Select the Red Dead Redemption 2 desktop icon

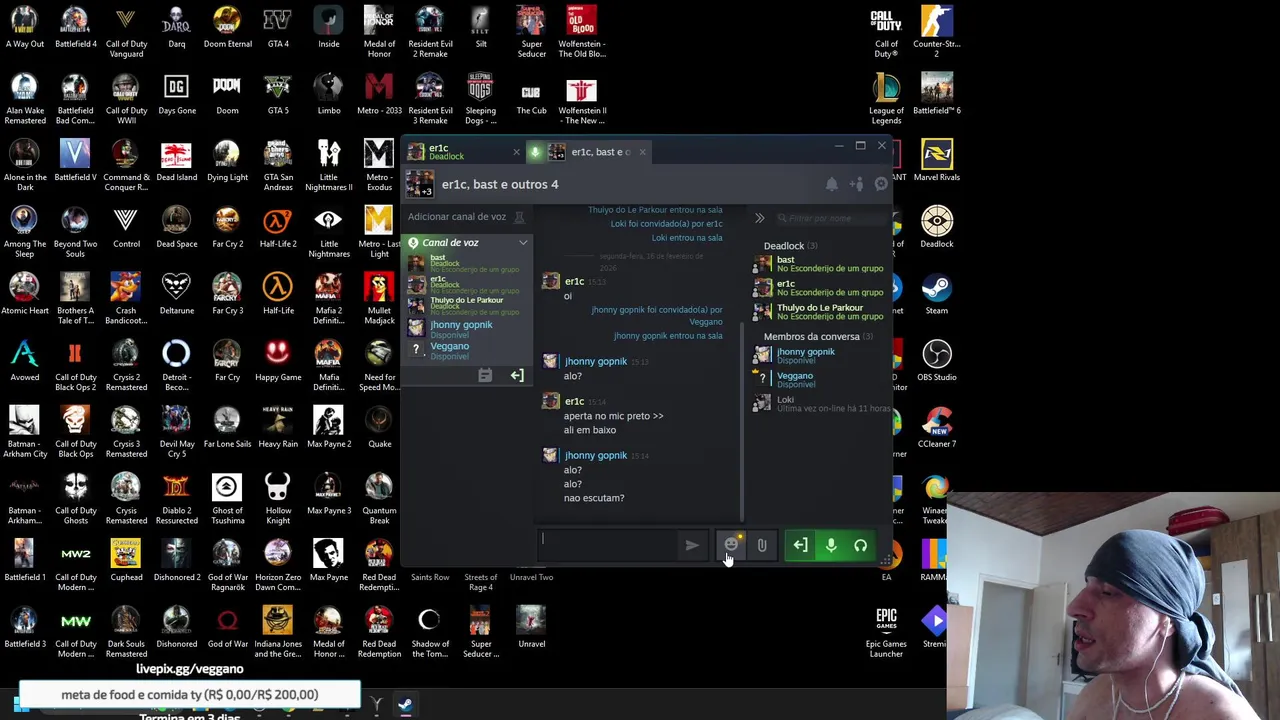click(379, 566)
